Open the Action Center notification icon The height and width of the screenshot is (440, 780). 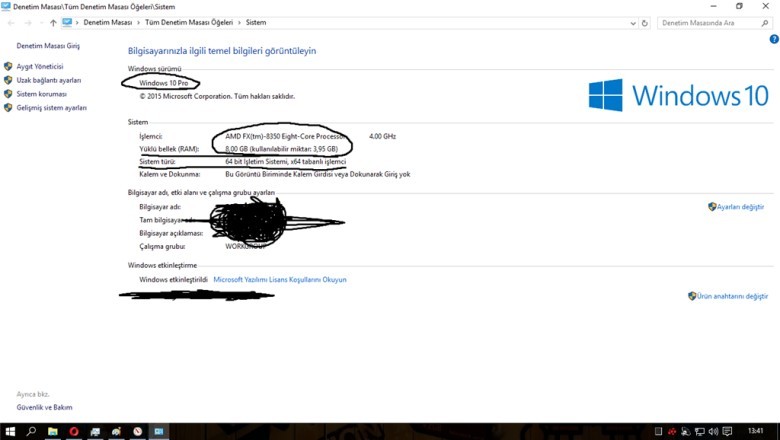coord(727,432)
